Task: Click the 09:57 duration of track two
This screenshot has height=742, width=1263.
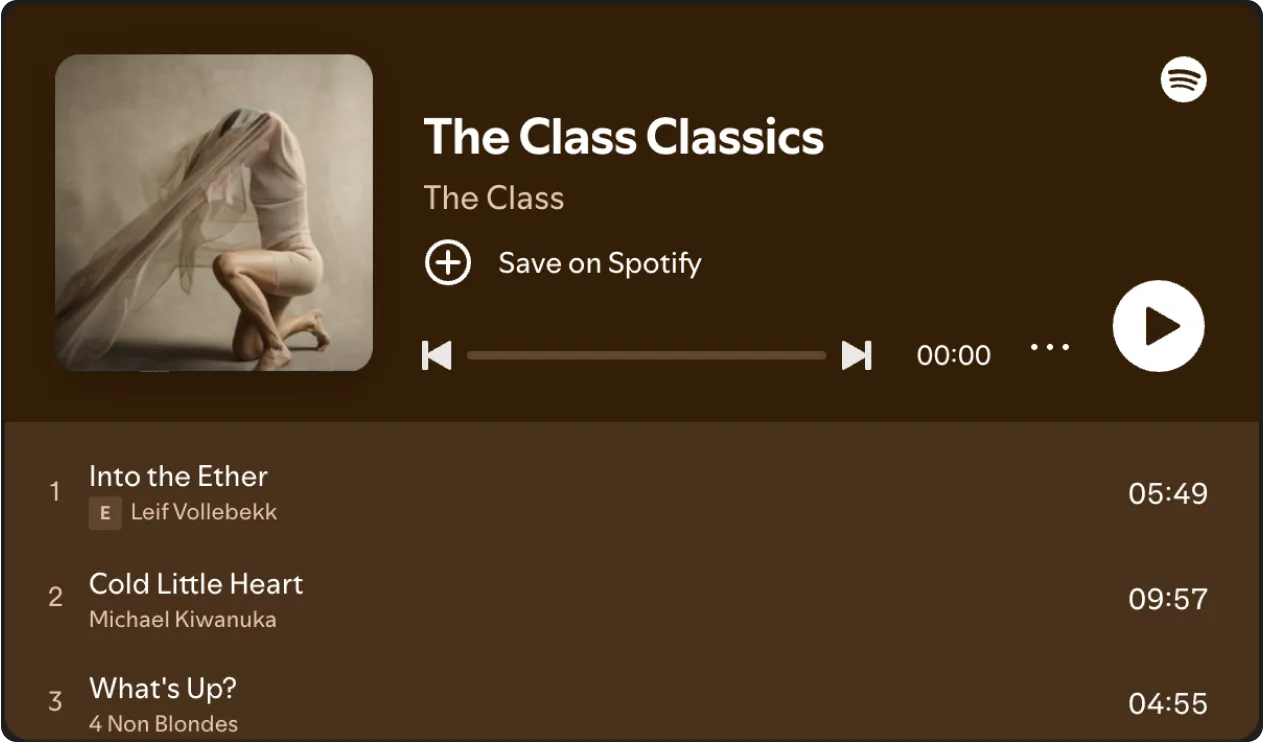Action: click(x=1168, y=599)
